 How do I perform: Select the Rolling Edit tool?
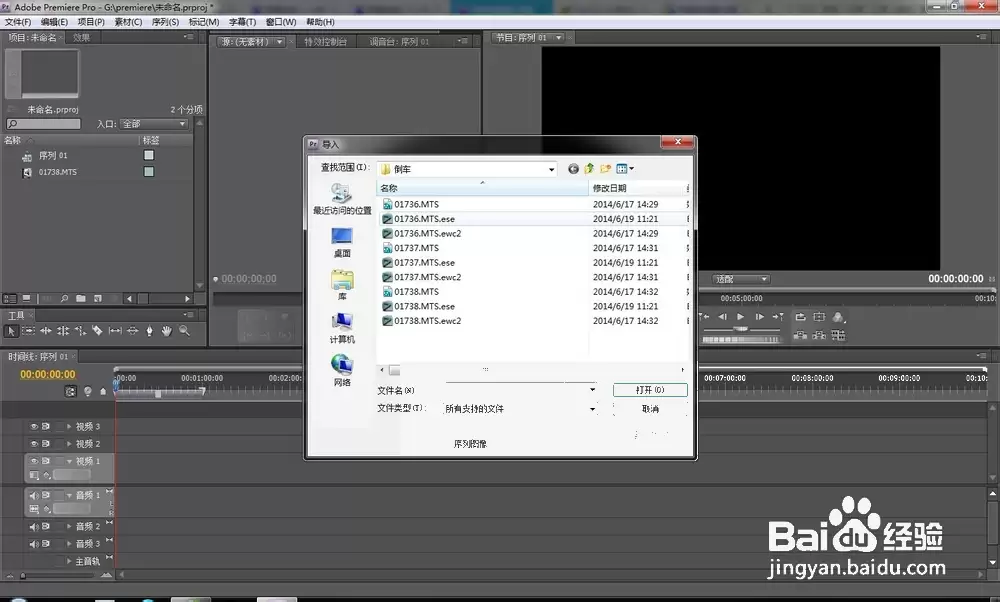(63, 331)
